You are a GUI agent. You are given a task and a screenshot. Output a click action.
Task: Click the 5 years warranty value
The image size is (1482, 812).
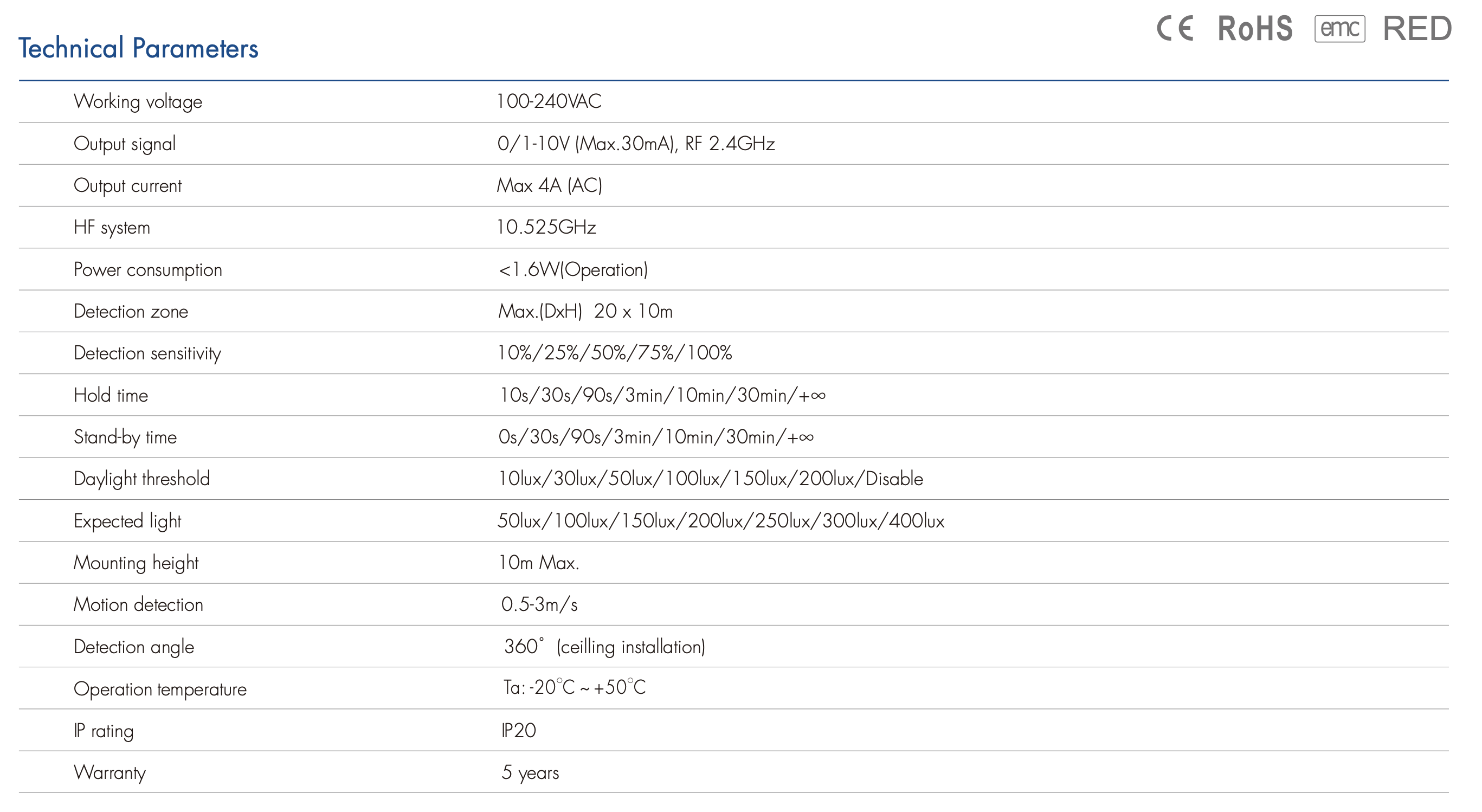[x=530, y=772]
